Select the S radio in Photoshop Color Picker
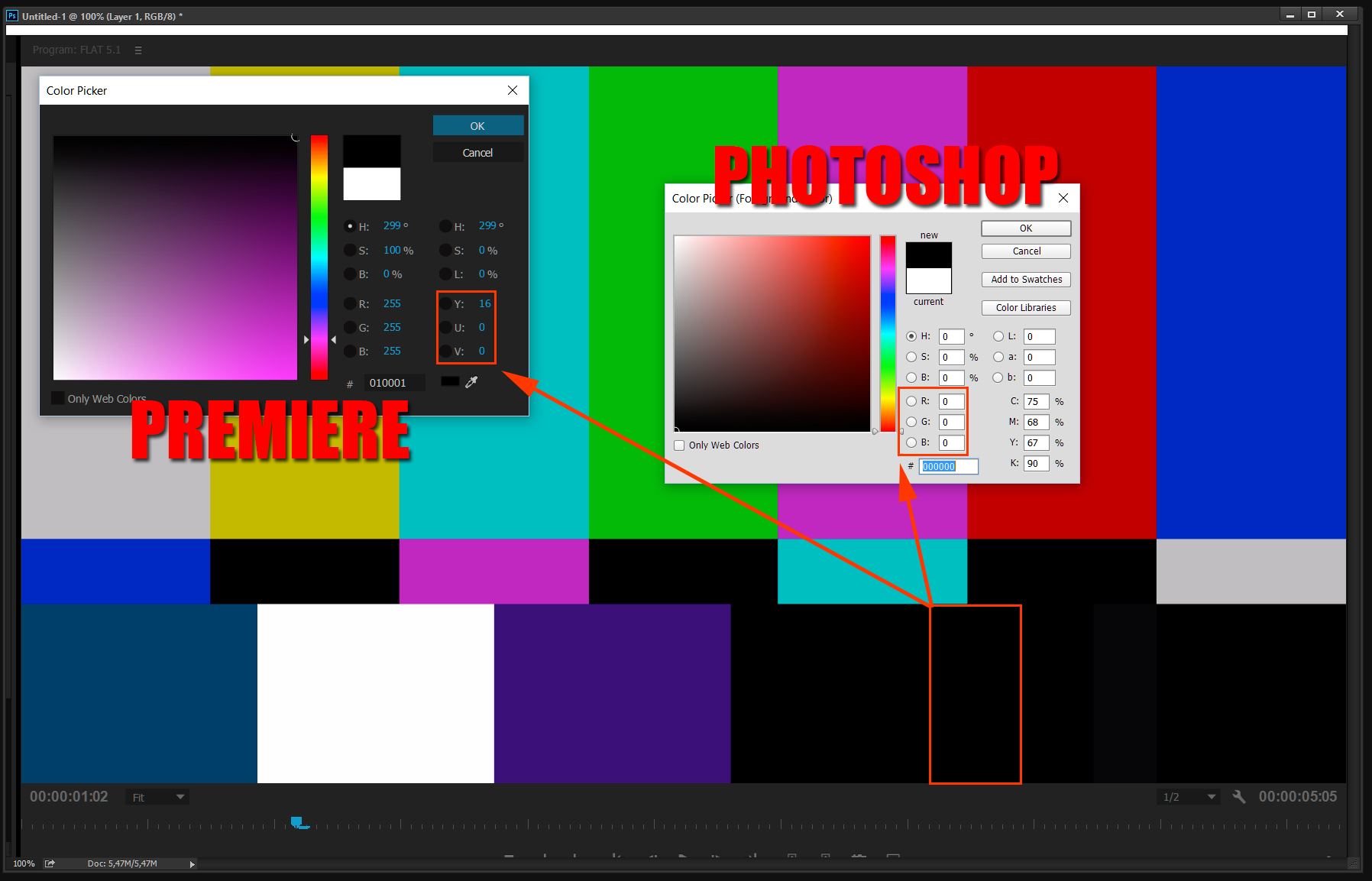The width and height of the screenshot is (1372, 881). click(x=911, y=357)
